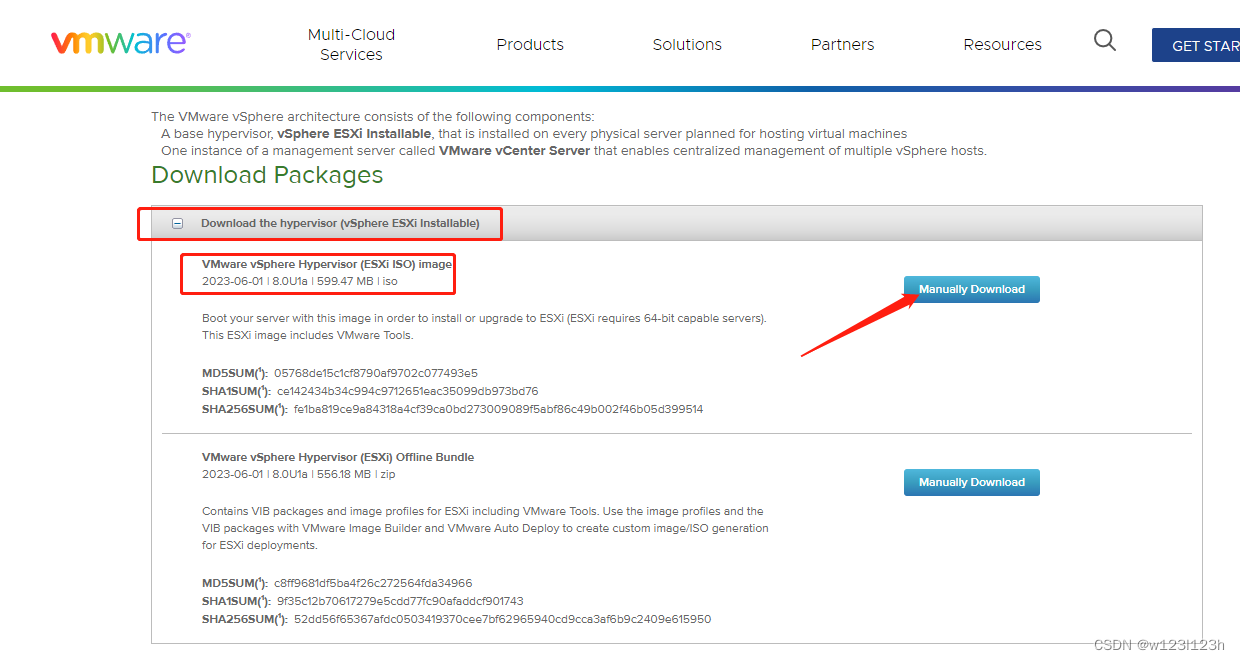Select 'VMware vSphere Hypervisor (ESXi) Offline Bundle' title
This screenshot has width=1240, height=660.
338,457
